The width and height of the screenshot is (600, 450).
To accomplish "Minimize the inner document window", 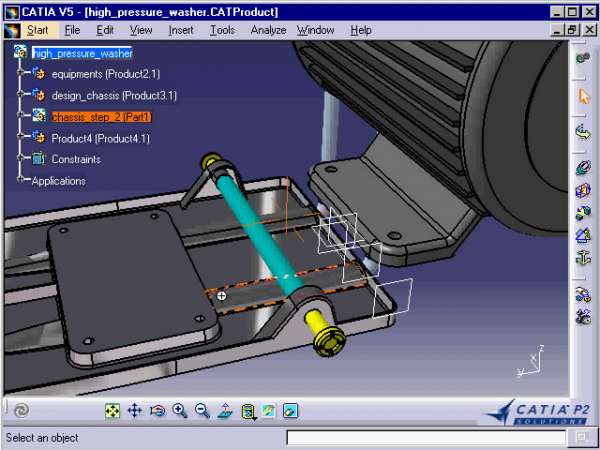I will [x=558, y=30].
